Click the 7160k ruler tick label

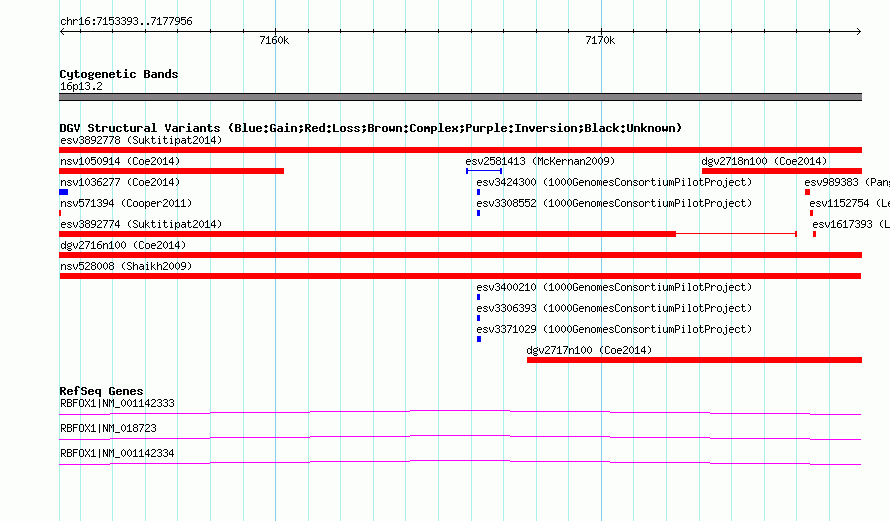pos(274,40)
